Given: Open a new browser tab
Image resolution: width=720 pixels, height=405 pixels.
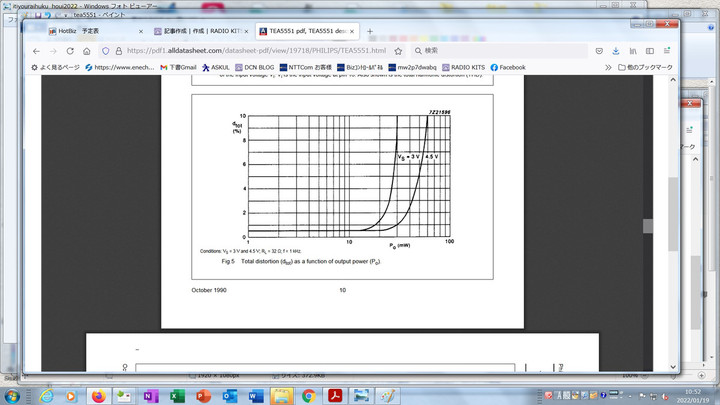Looking at the screenshot, I should (370, 31).
